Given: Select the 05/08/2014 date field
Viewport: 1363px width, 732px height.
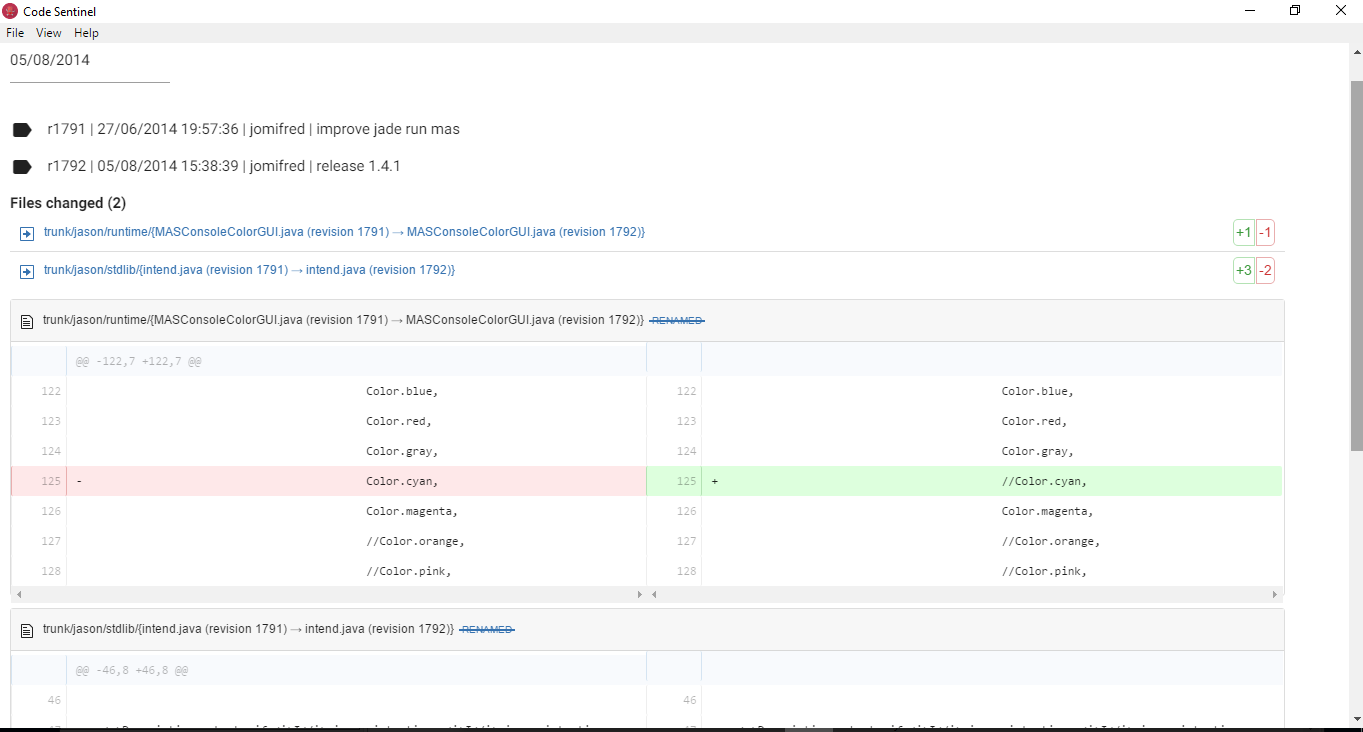Looking at the screenshot, I should [90, 61].
